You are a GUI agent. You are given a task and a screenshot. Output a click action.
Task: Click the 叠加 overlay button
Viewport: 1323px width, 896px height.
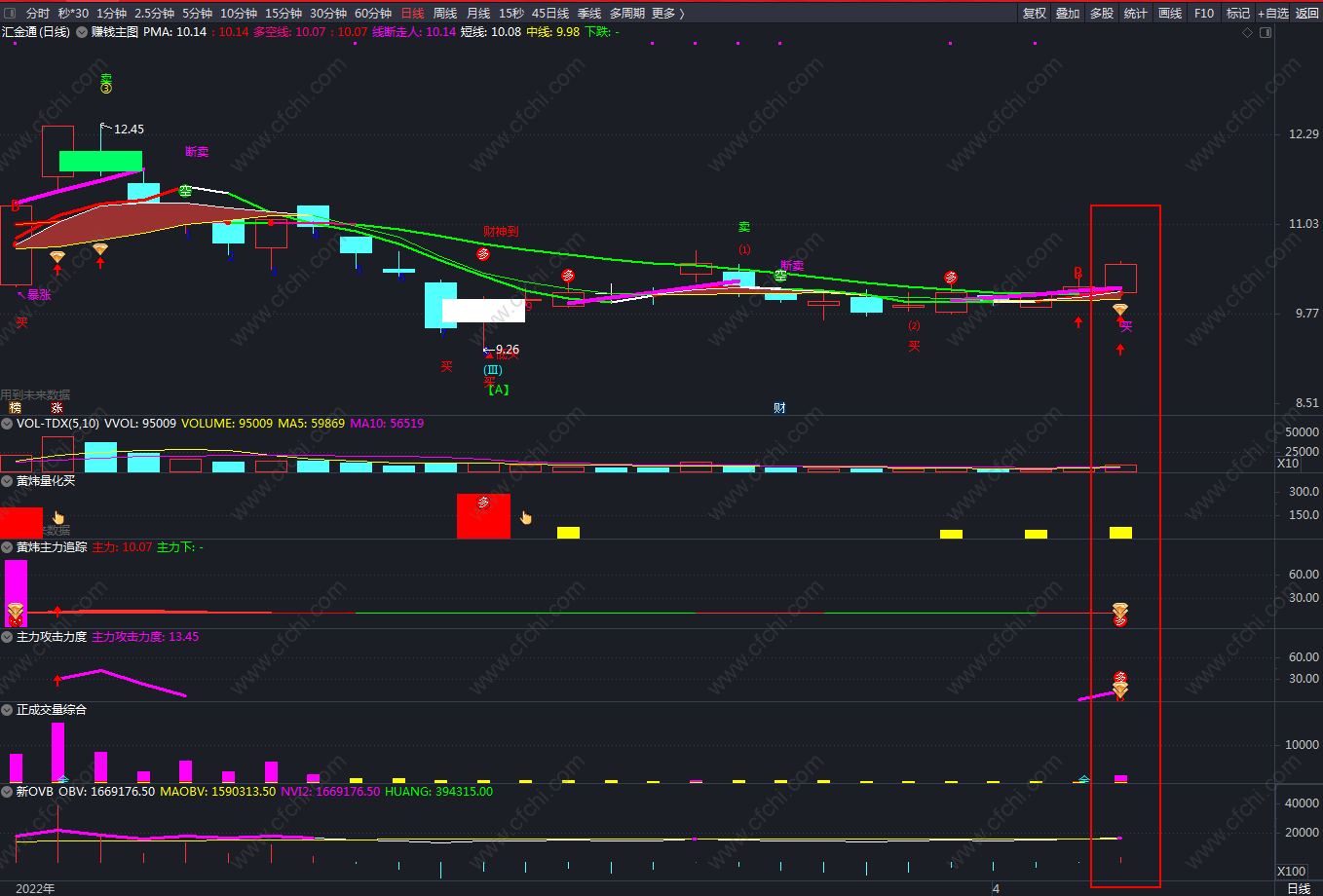(1068, 13)
